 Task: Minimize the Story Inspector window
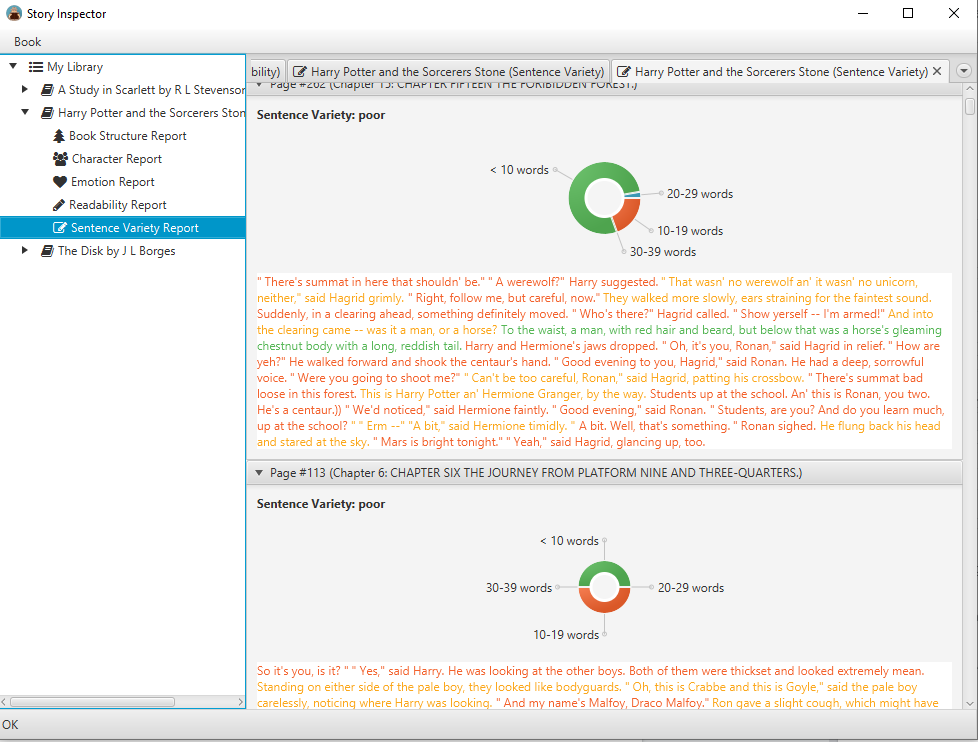pos(863,14)
